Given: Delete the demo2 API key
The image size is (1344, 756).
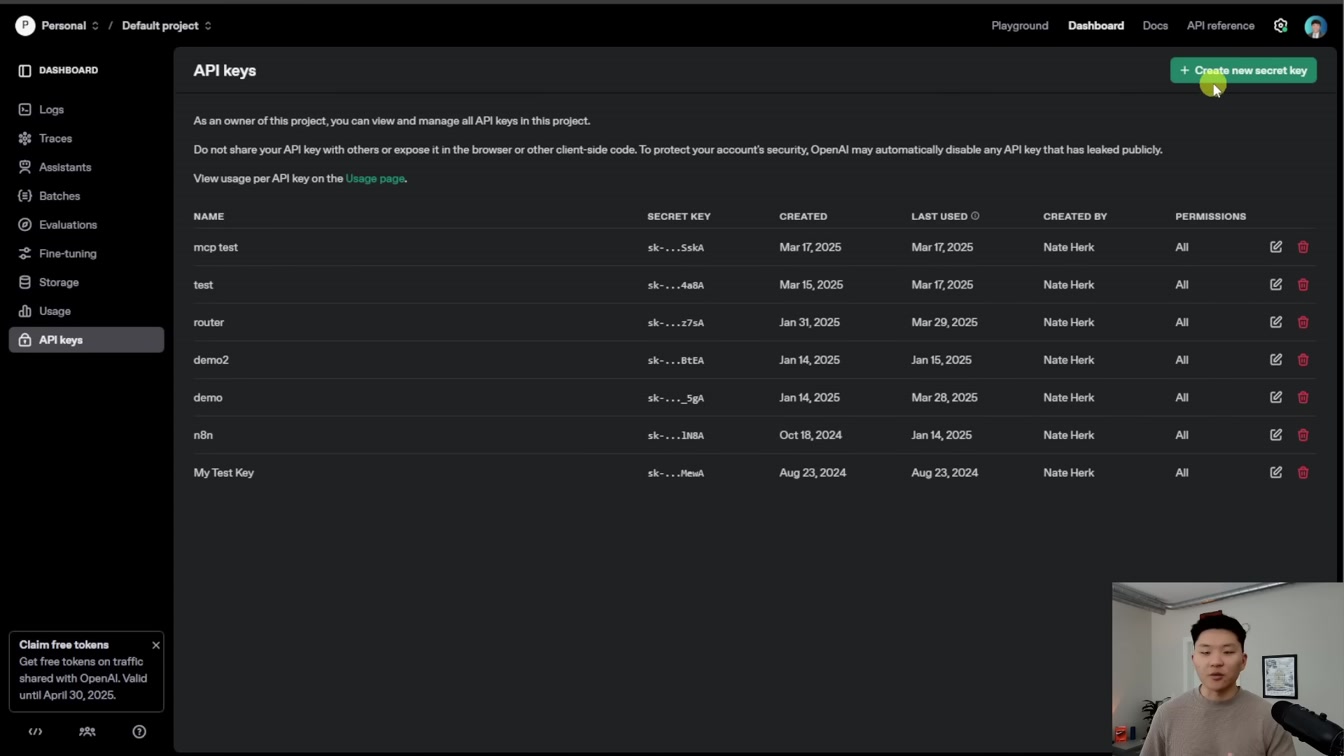Looking at the screenshot, I should (x=1303, y=360).
